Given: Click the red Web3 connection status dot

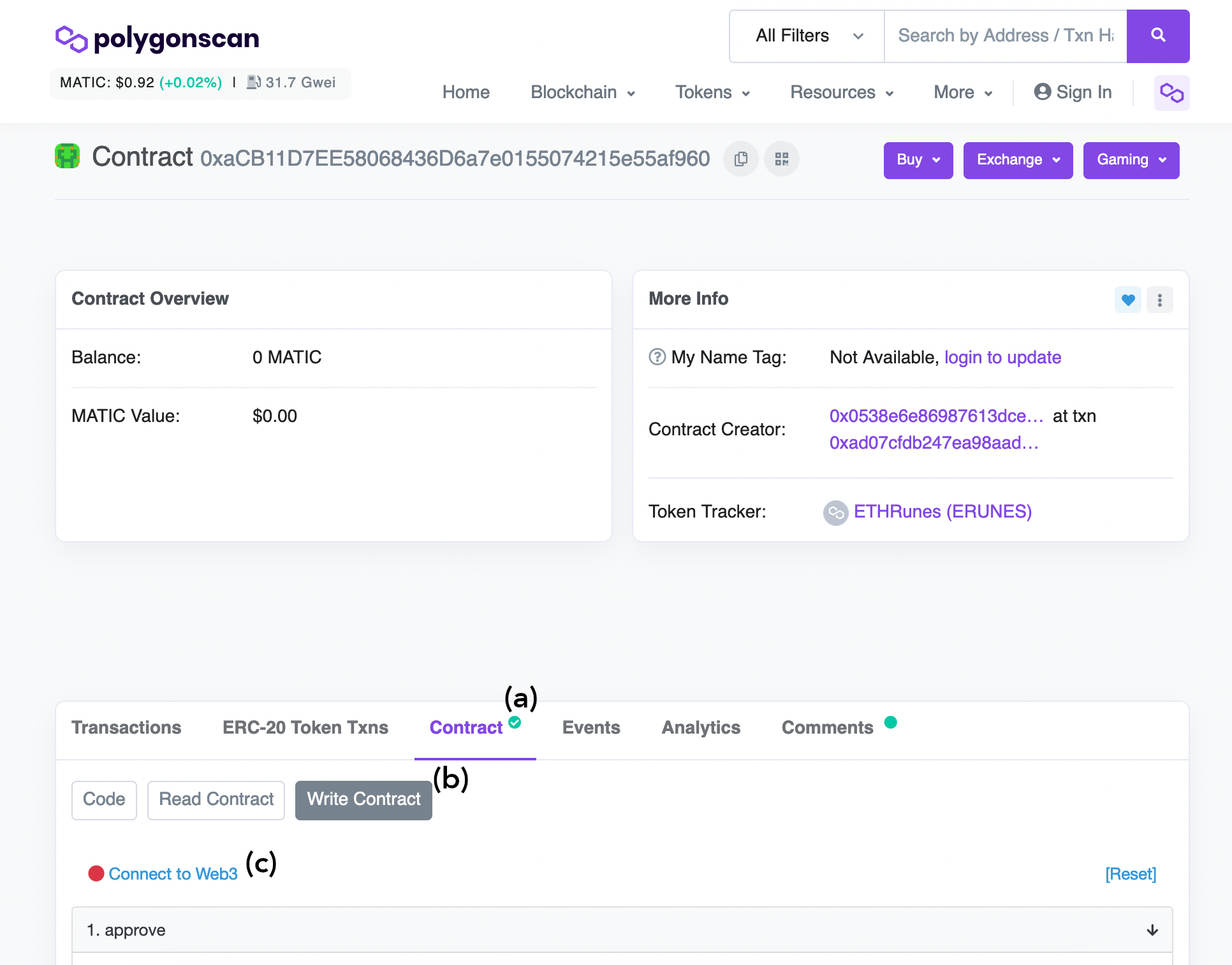Looking at the screenshot, I should pyautogui.click(x=96, y=873).
